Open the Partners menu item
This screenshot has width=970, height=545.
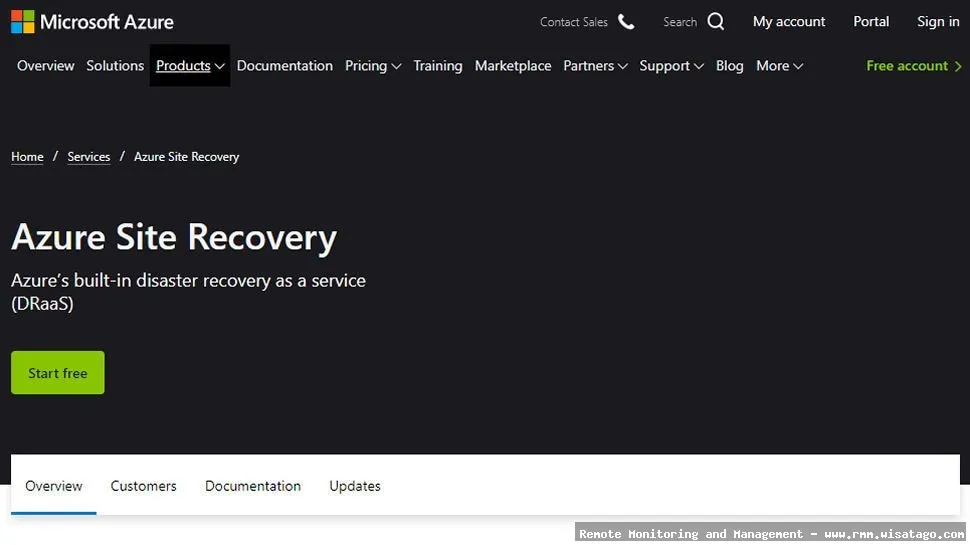click(x=588, y=66)
